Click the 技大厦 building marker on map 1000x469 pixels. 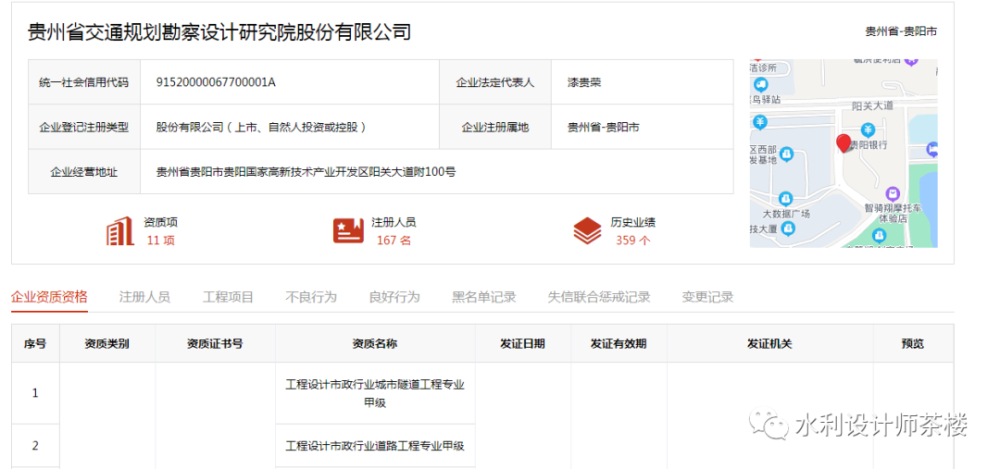pyautogui.click(x=789, y=228)
